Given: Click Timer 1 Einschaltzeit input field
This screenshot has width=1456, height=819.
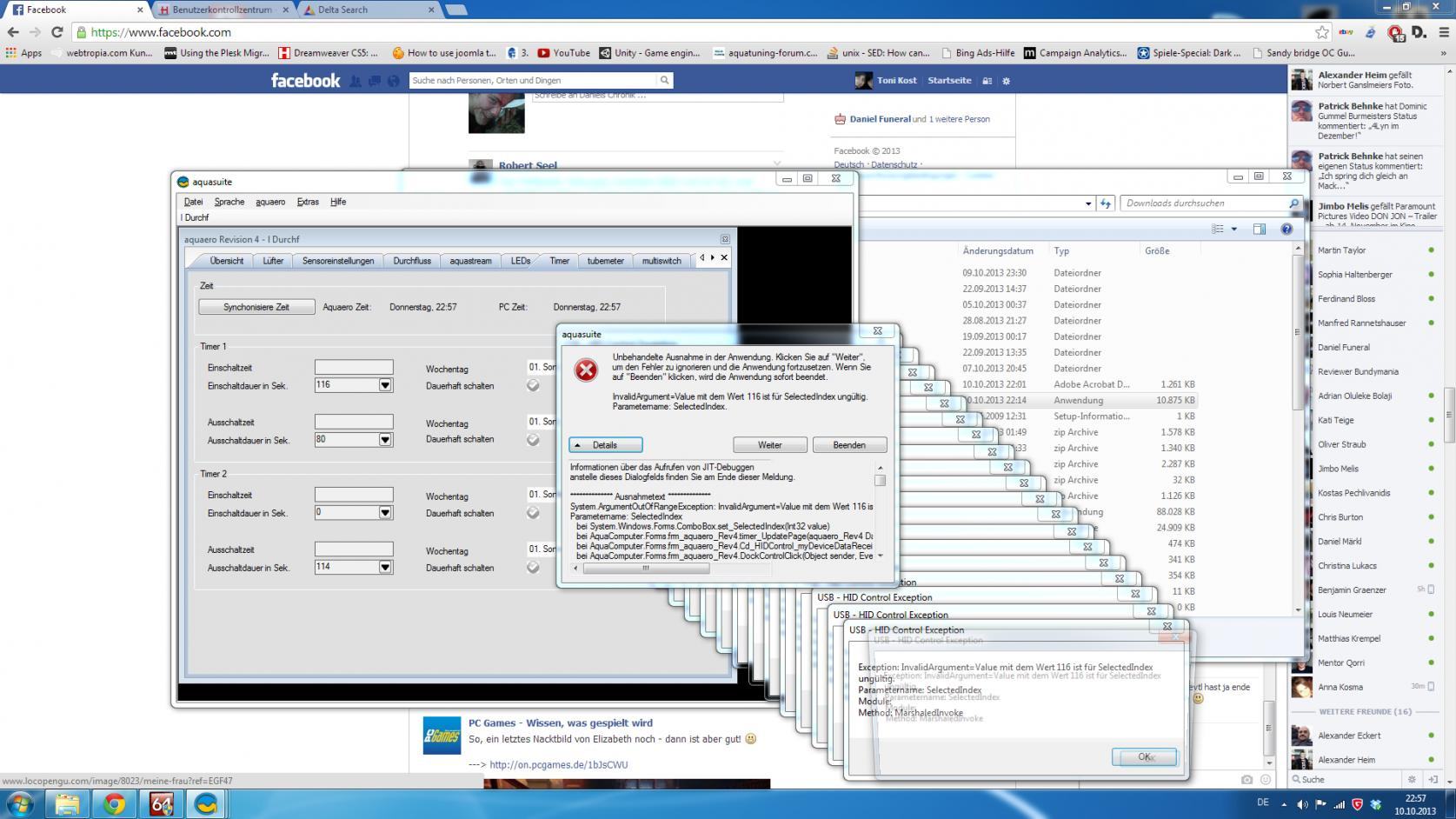Looking at the screenshot, I should click(354, 368).
